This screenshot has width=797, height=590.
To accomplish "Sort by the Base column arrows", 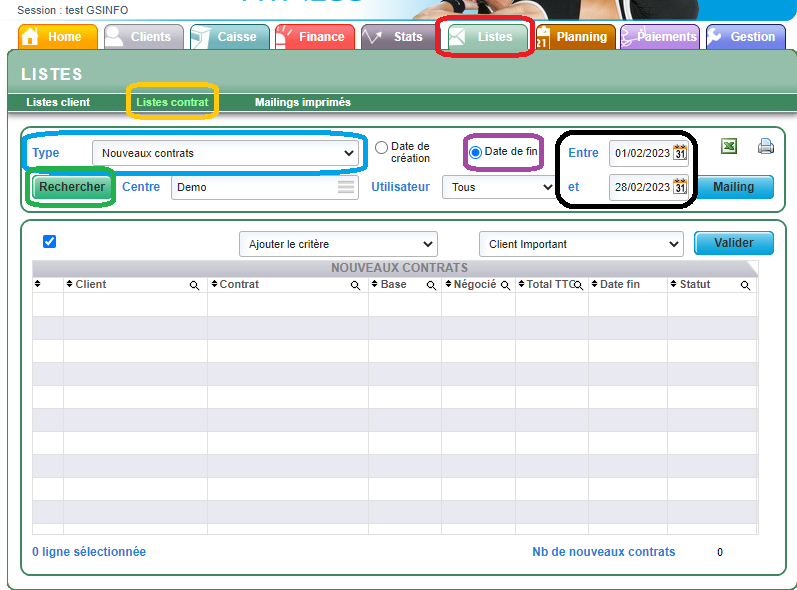I will 374,285.
